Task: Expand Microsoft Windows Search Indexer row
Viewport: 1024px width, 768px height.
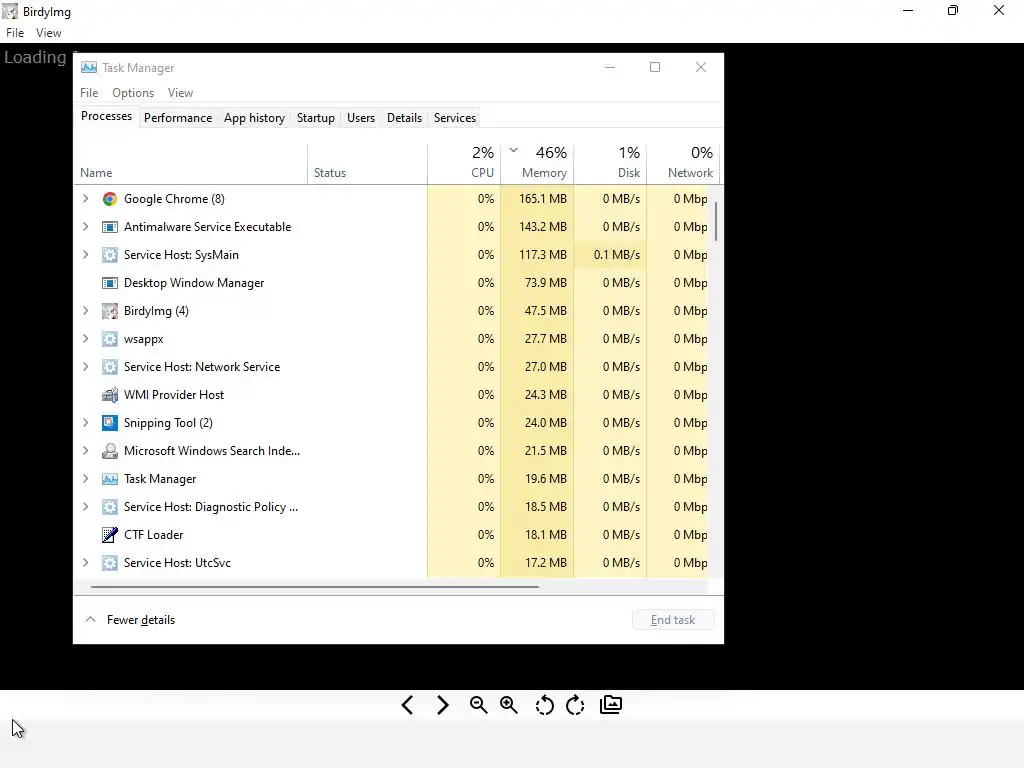Action: tap(86, 451)
